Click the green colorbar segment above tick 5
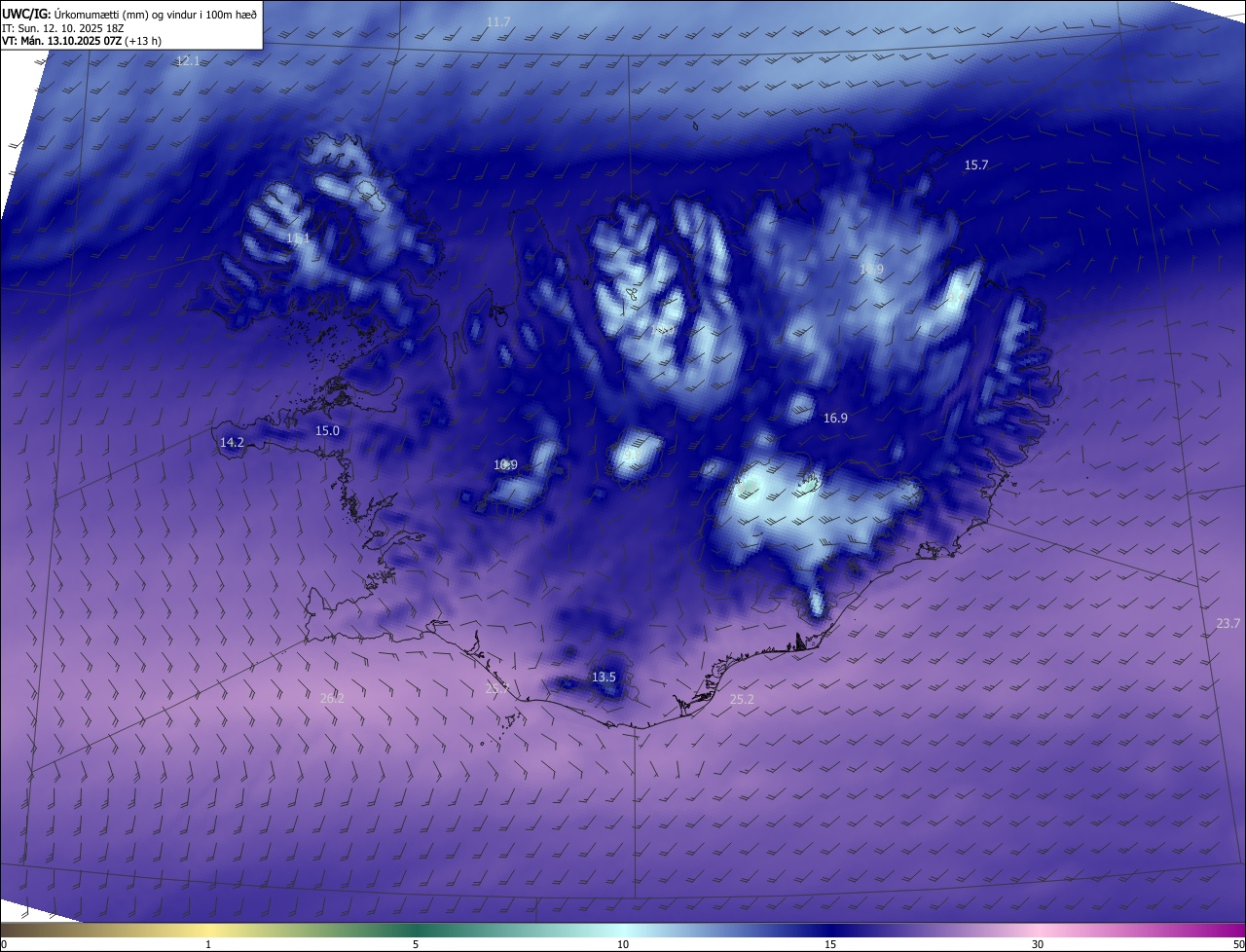The height and width of the screenshot is (952, 1246). click(x=416, y=930)
